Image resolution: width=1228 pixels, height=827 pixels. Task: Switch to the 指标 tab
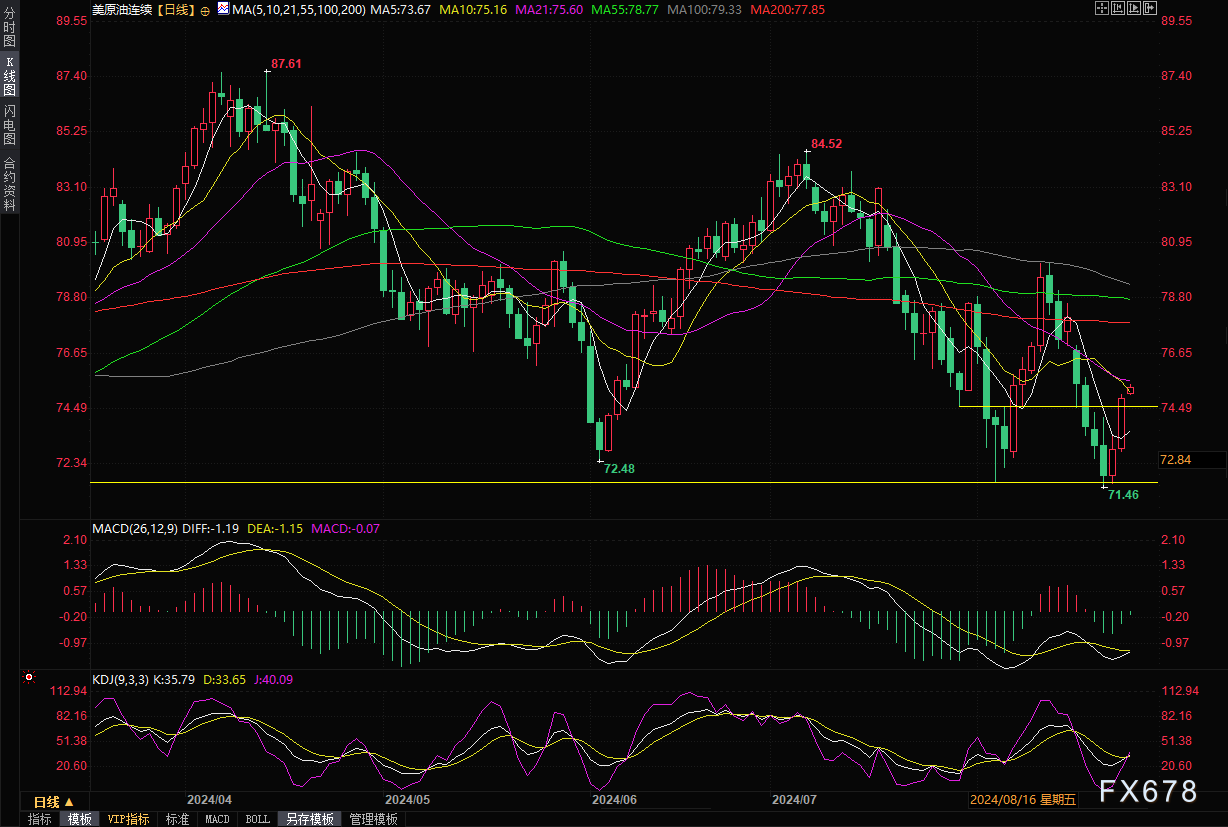(39, 819)
